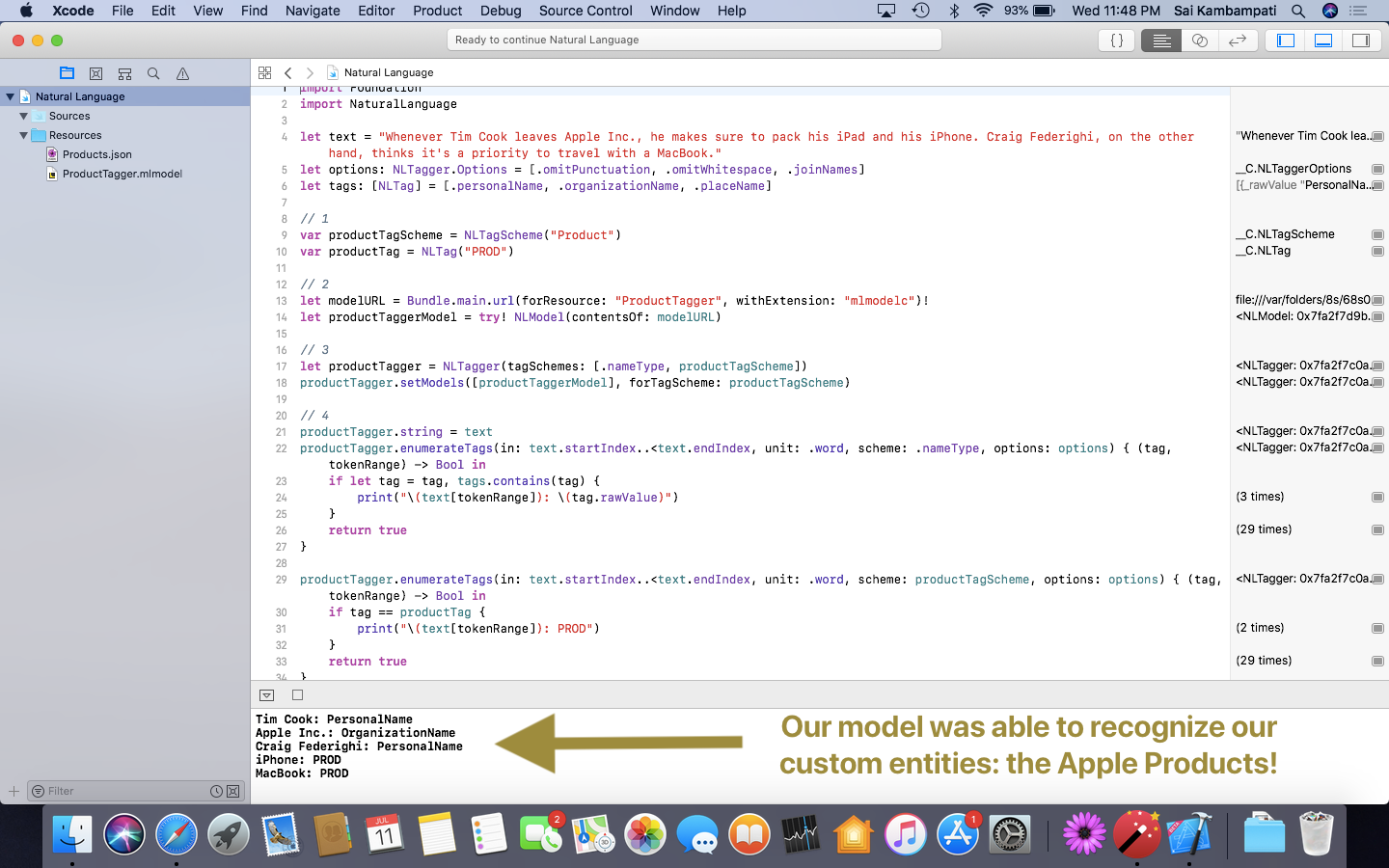The image size is (1389, 868).
Task: Collapse the Sources group
Action: [x=21, y=116]
